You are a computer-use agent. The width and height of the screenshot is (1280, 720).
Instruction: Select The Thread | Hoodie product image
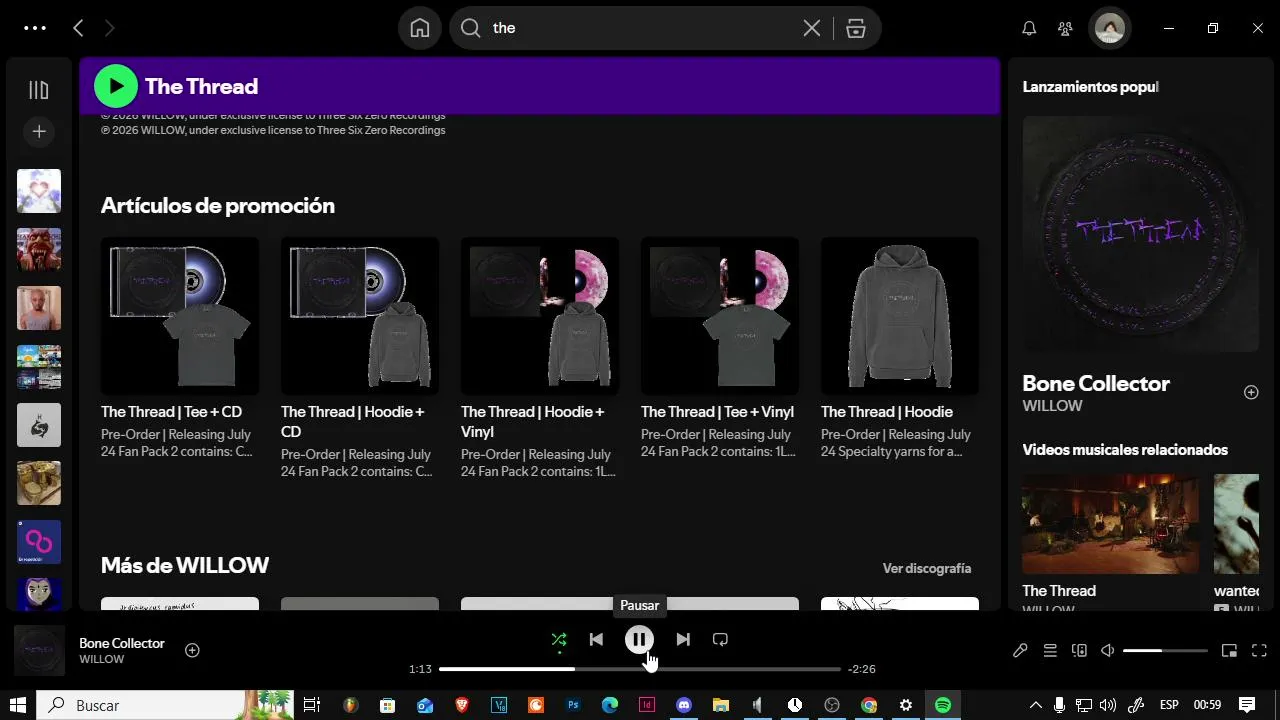click(900, 316)
